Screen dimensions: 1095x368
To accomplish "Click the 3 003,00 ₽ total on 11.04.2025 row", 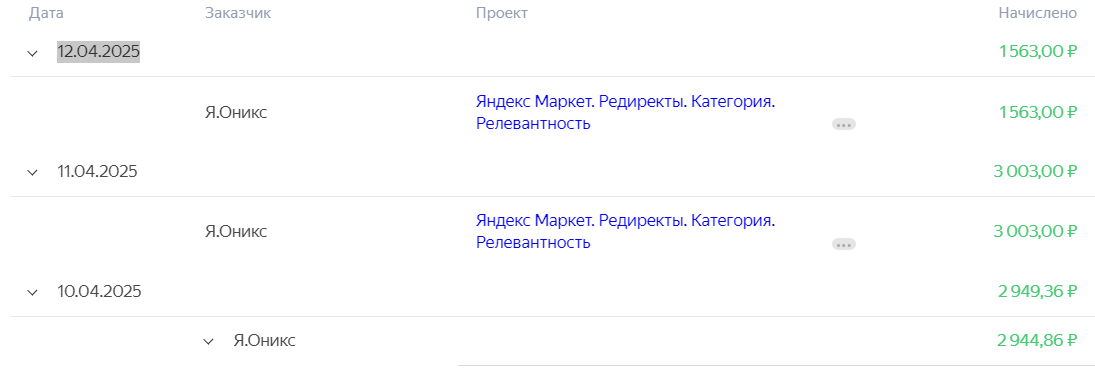I will 1036,172.
